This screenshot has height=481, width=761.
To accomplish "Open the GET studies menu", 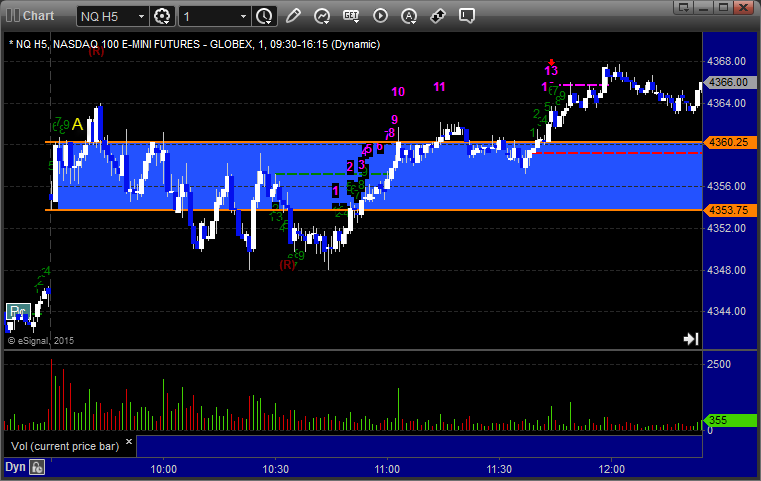I will (x=351, y=16).
